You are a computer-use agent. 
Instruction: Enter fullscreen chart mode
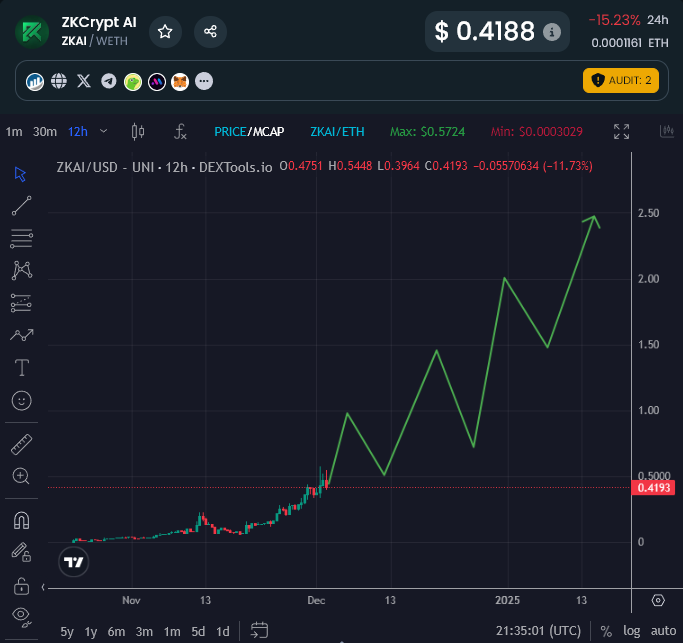pos(622,131)
